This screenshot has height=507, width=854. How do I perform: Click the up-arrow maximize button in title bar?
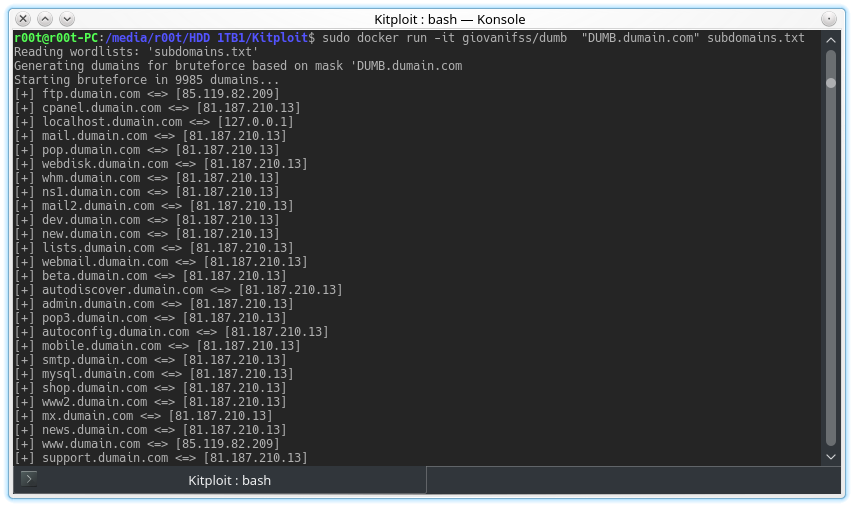click(45, 19)
